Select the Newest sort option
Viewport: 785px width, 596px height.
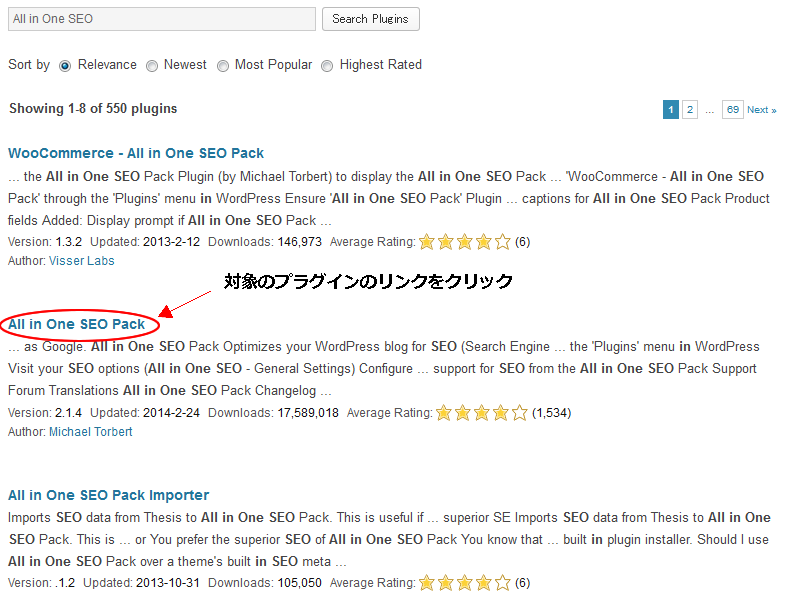point(152,66)
